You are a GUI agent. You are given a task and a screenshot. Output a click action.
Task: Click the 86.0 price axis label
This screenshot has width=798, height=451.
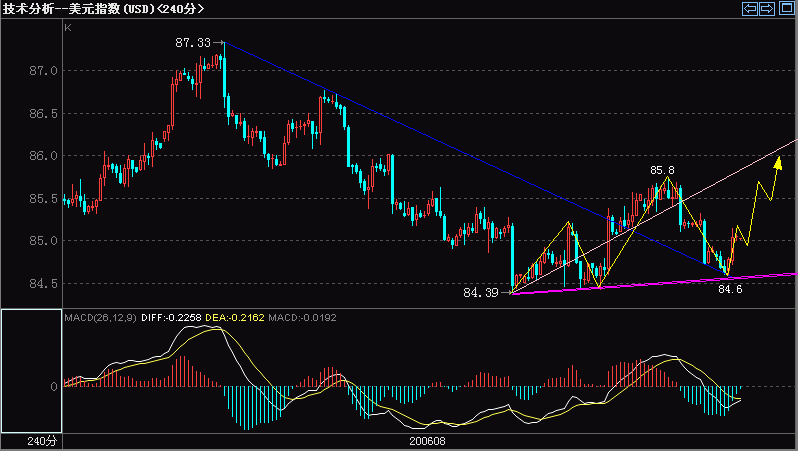click(x=43, y=156)
